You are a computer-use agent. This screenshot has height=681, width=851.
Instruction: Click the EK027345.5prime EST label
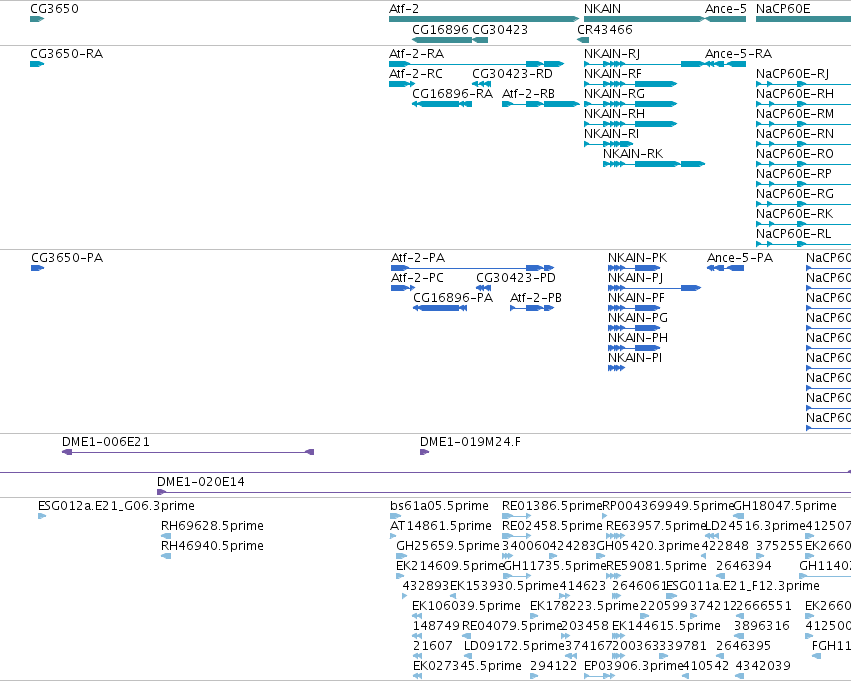[467, 665]
